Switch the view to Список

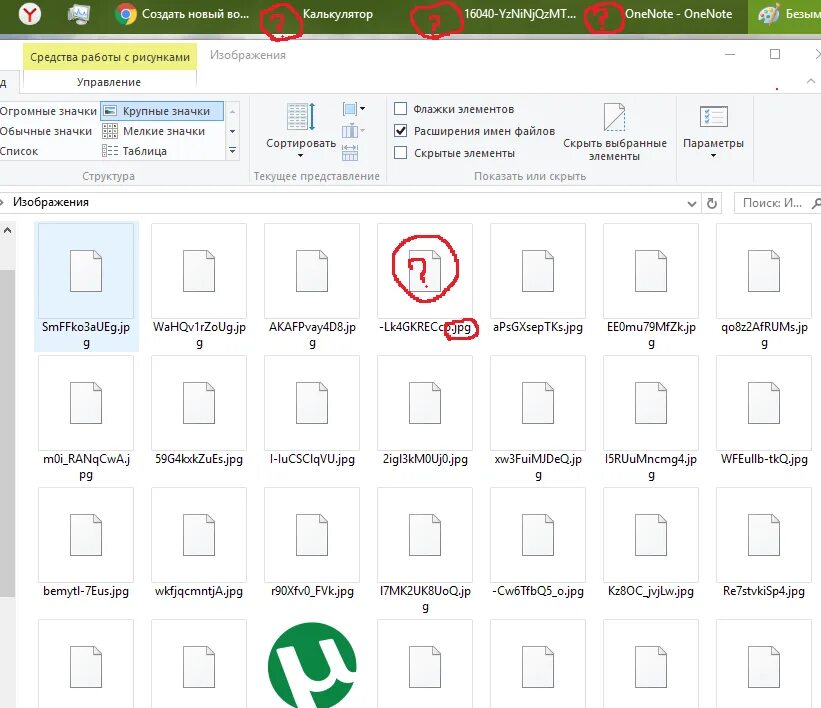[19, 151]
